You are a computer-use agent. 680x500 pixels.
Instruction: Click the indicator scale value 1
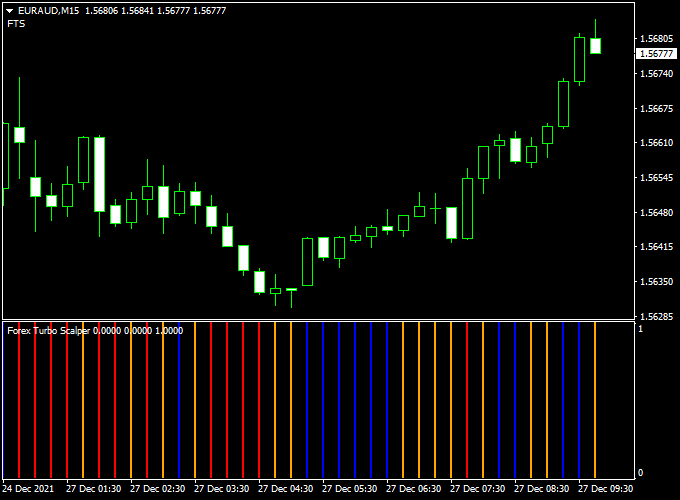point(640,329)
